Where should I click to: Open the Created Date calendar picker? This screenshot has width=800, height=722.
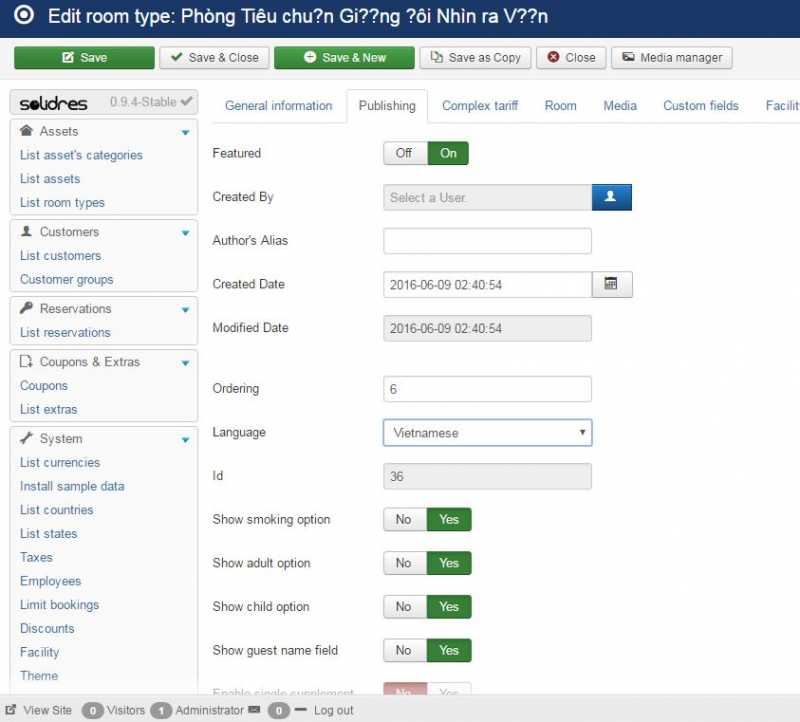pos(611,285)
